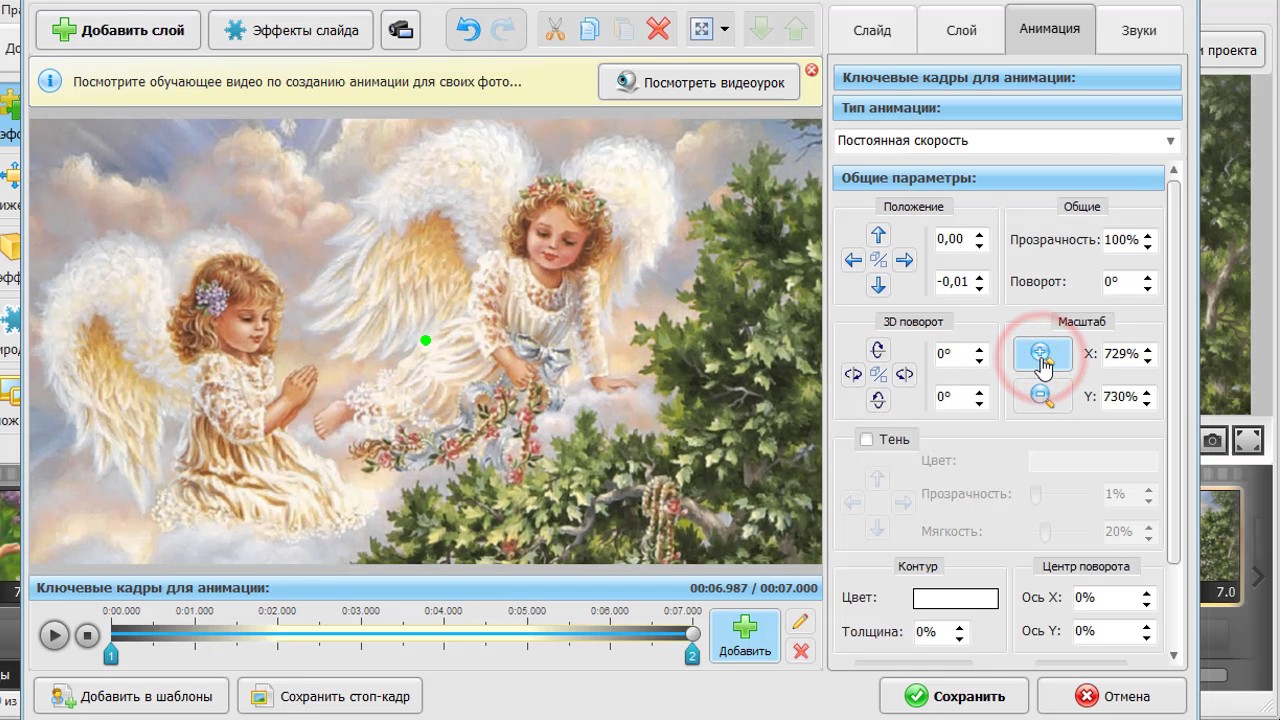Rotate 3D right icon
This screenshot has width=1280, height=720.
click(904, 375)
